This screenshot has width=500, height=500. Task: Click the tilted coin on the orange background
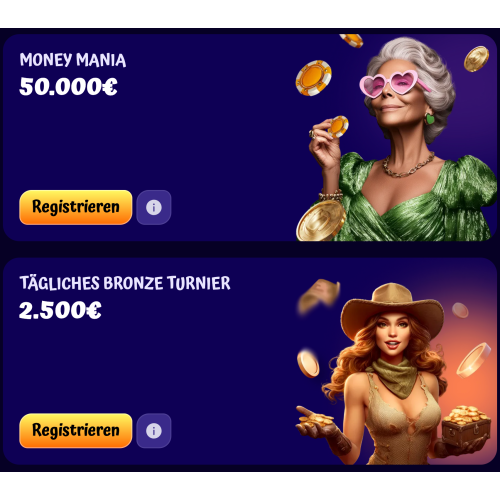tap(473, 360)
